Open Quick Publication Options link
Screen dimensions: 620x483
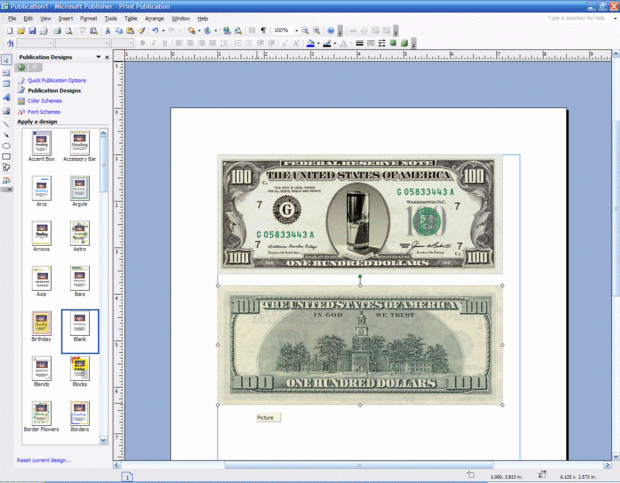pos(56,80)
